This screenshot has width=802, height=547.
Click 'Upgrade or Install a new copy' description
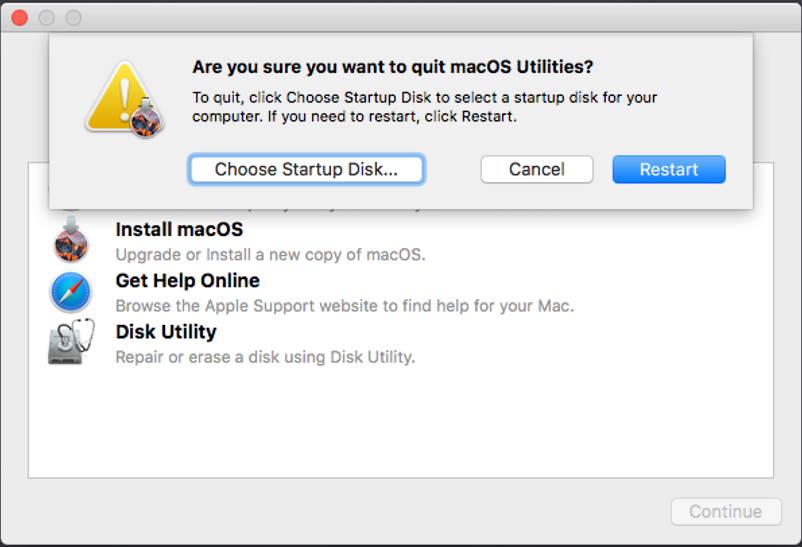coord(270,255)
